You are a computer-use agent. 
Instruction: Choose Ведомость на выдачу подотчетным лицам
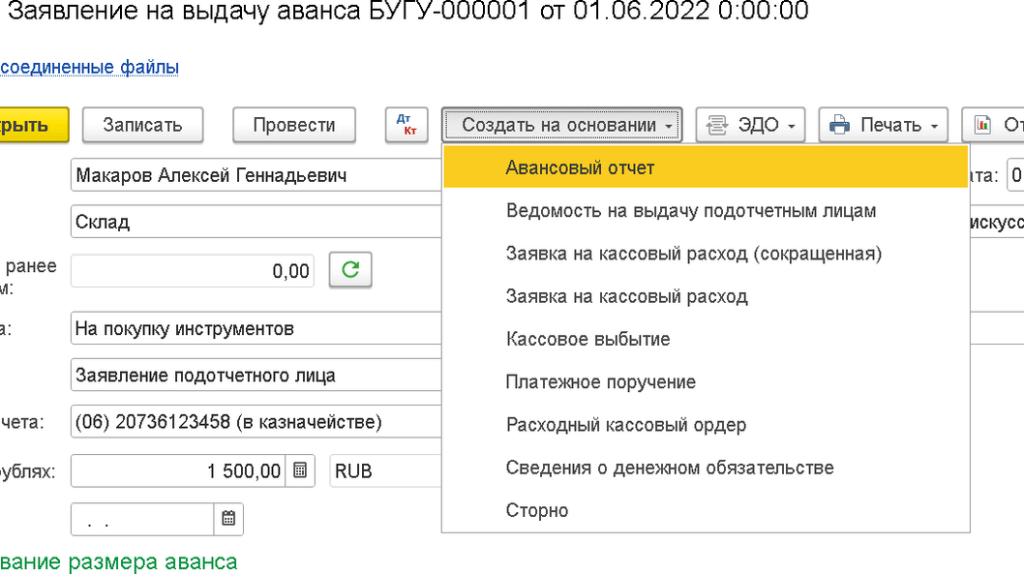690,211
